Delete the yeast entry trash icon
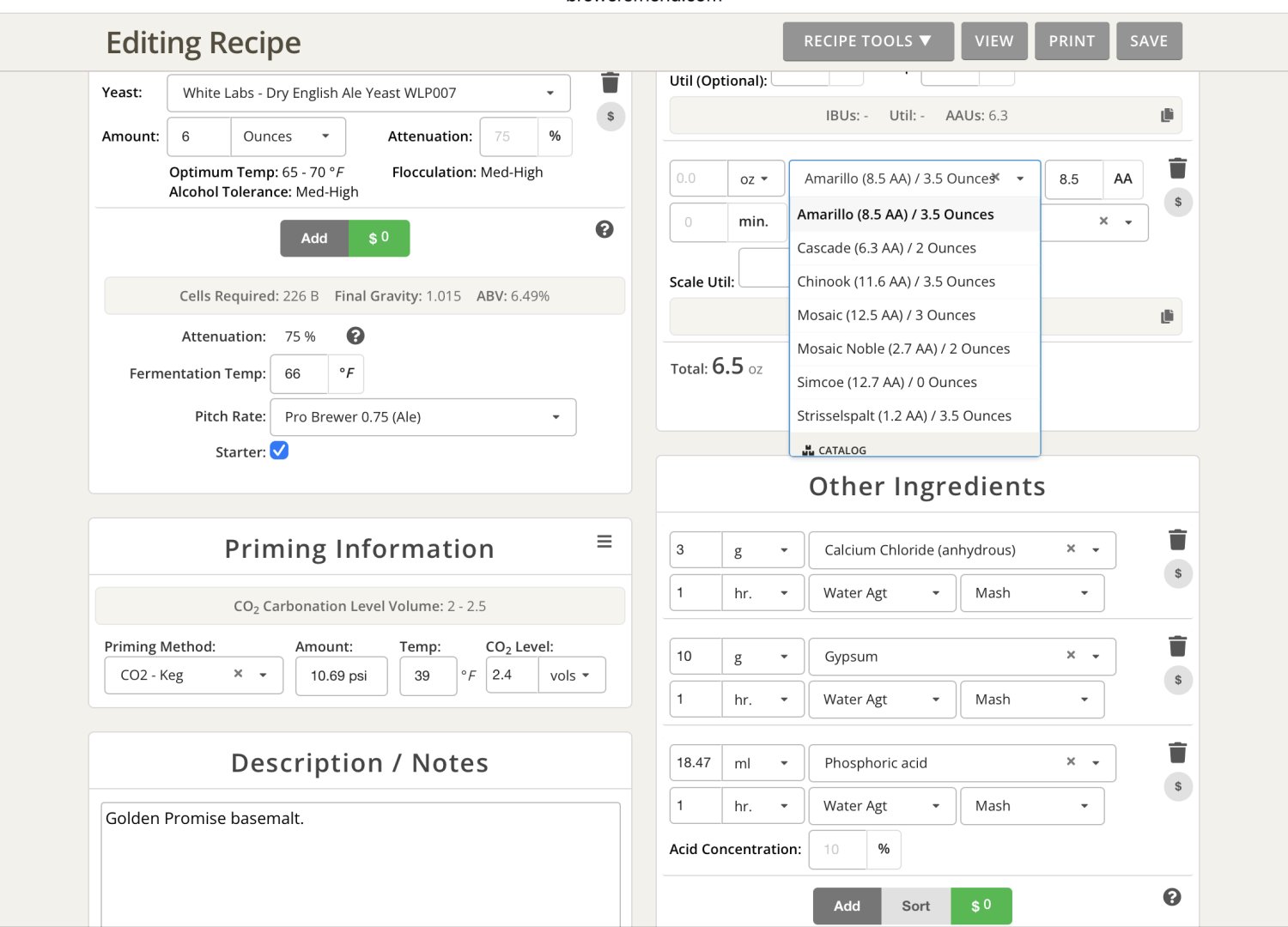Screen dimensions: 1288x927 click(610, 82)
